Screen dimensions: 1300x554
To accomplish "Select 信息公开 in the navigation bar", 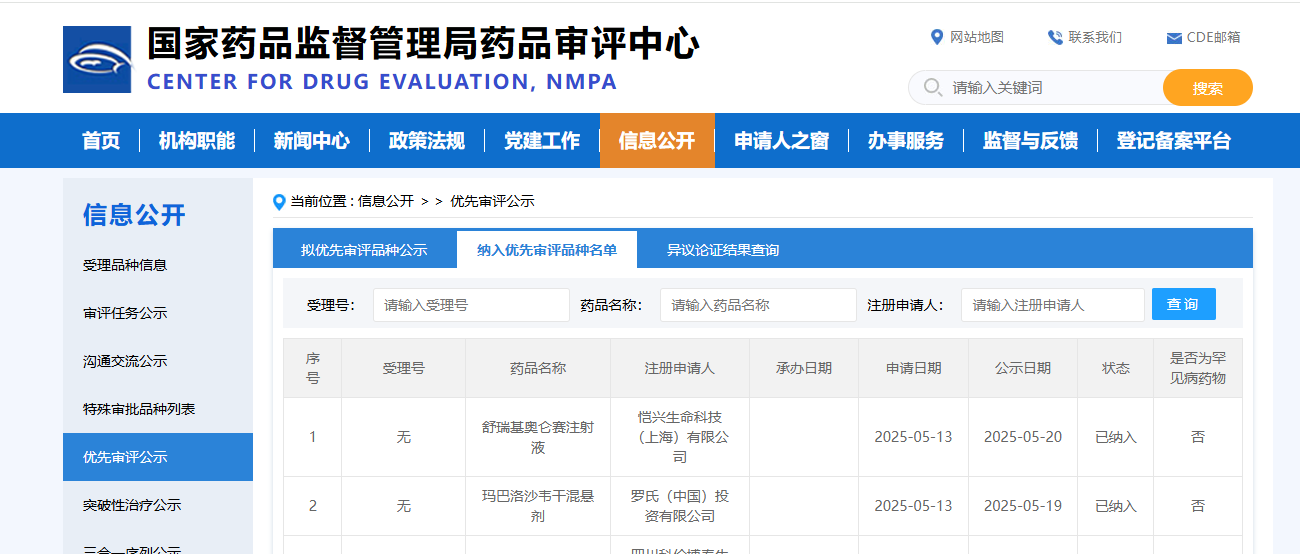I will pos(657,141).
